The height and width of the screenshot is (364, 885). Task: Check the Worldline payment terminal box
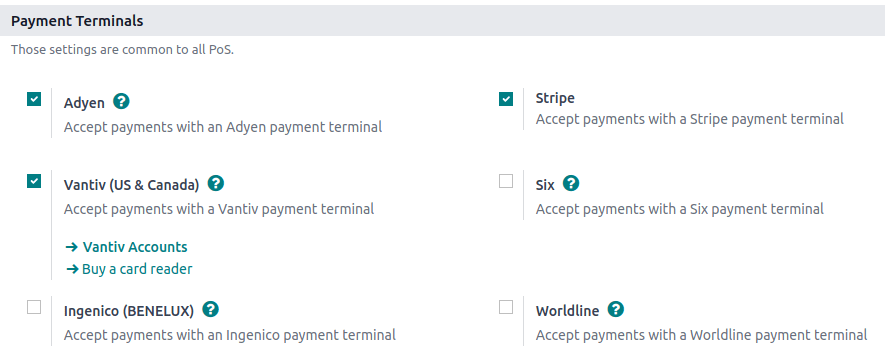(x=506, y=307)
